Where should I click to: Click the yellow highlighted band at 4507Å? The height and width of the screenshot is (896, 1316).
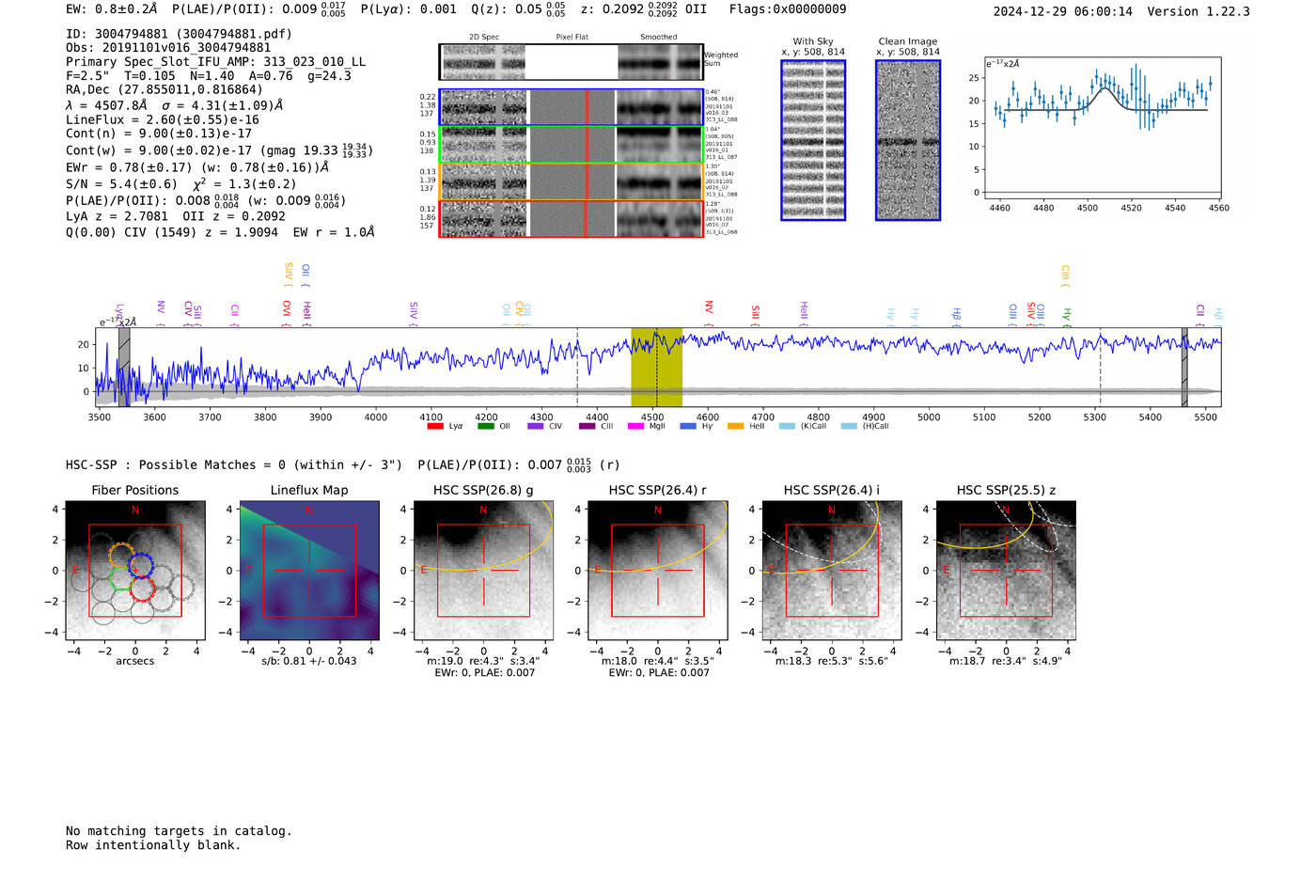pos(656,368)
